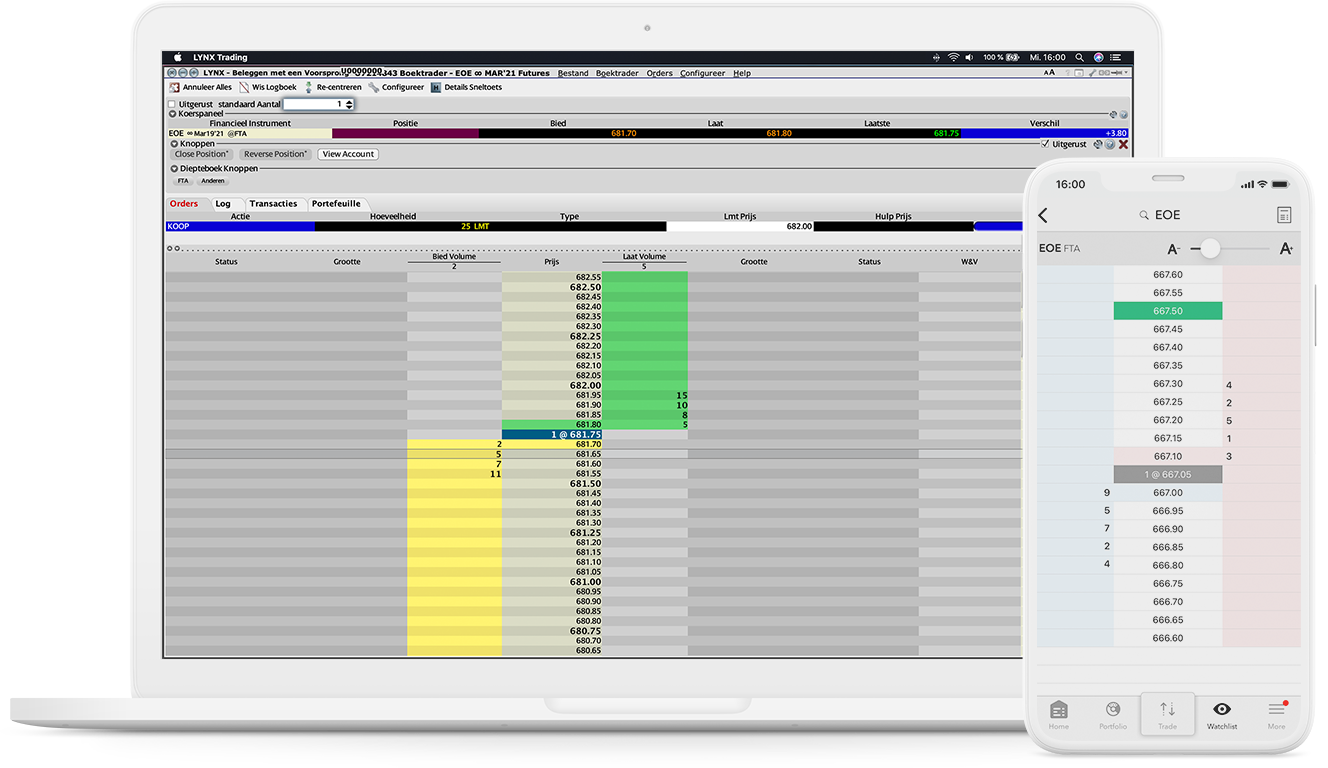1328x768 pixels.
Task: Click the Wis Logboek toolbar icon
Action: [x=244, y=88]
